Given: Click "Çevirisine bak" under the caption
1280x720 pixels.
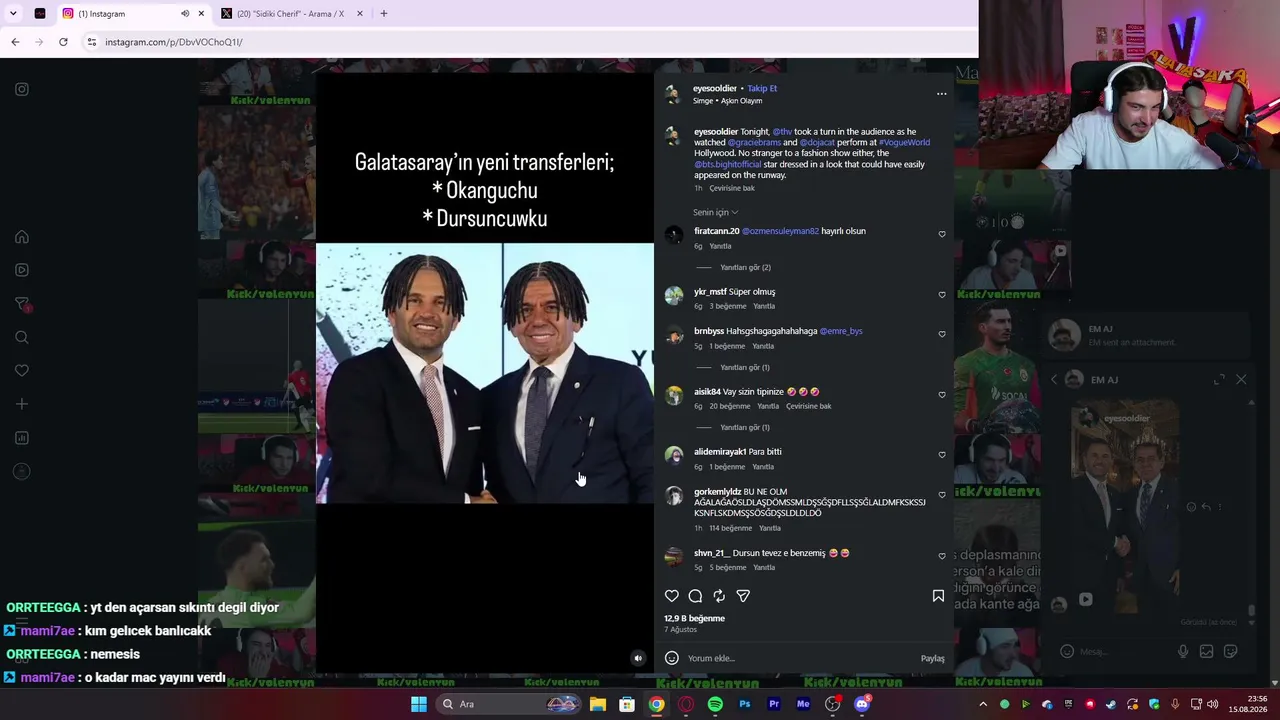Looking at the screenshot, I should 732,188.
